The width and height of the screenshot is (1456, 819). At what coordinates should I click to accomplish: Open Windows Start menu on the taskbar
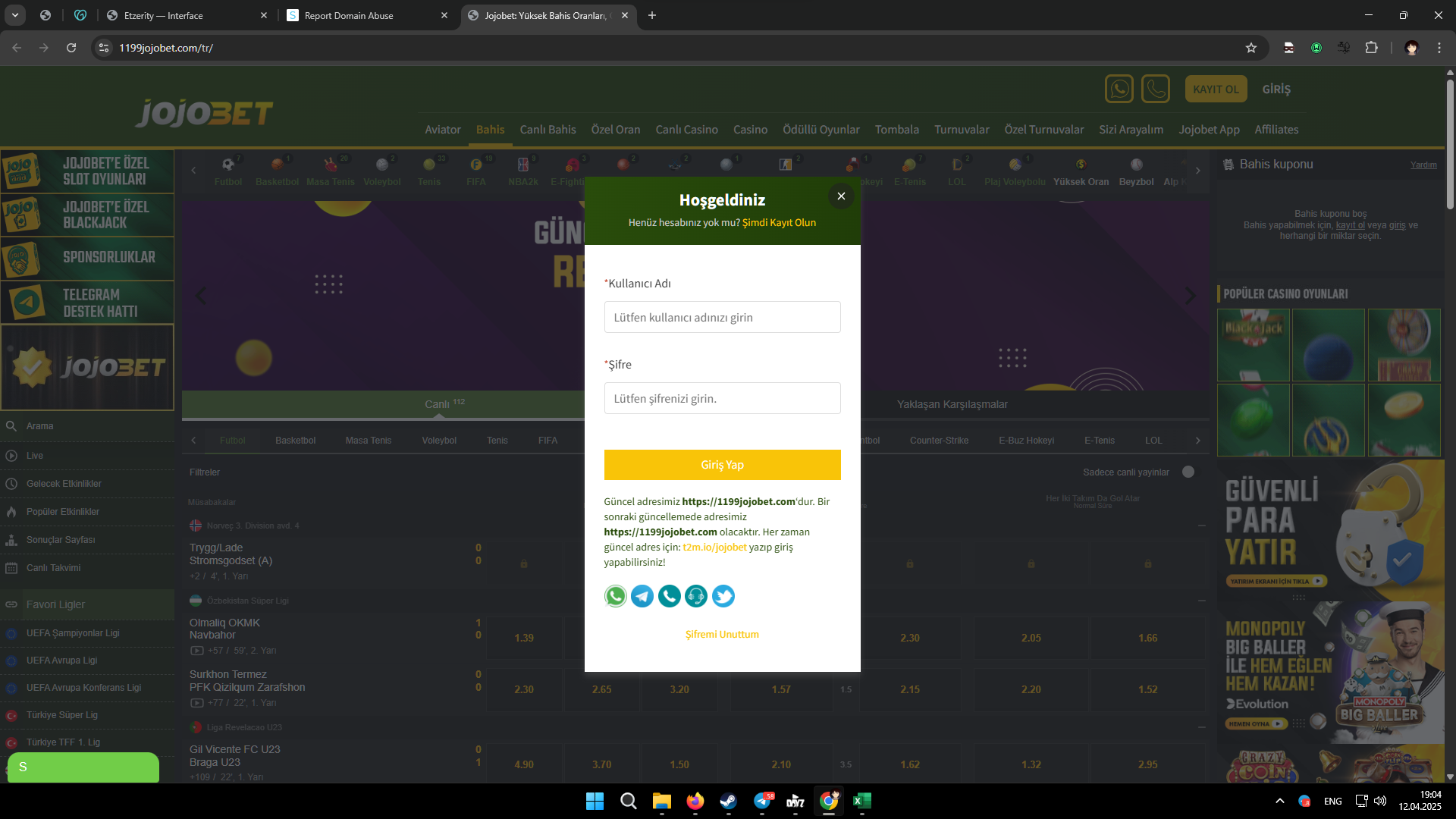pyautogui.click(x=595, y=801)
